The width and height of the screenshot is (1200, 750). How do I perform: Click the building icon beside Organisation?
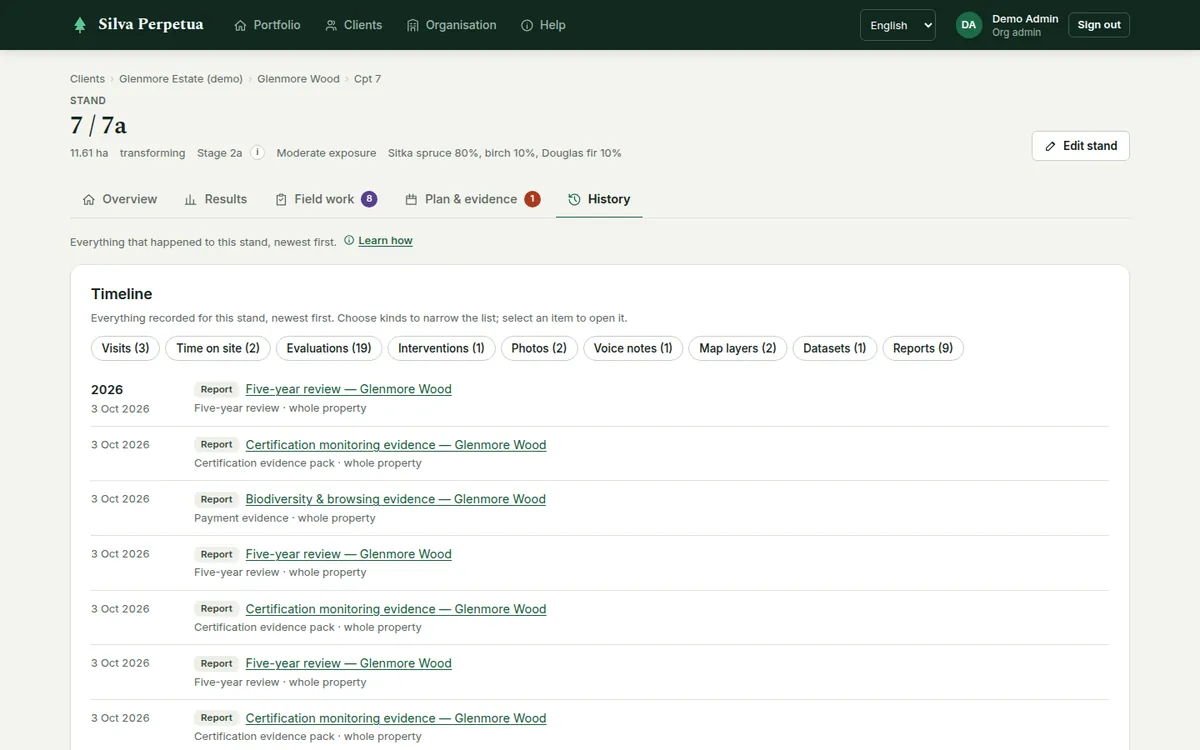[413, 25]
